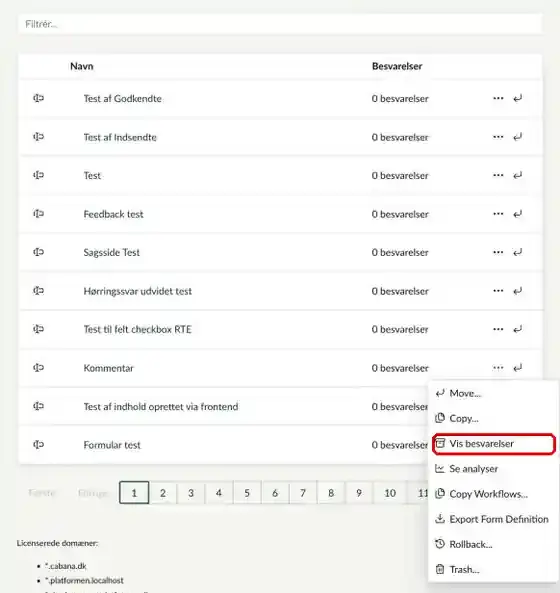The image size is (560, 593).
Task: Open the form named Feedback test
Action: pyautogui.click(x=113, y=214)
